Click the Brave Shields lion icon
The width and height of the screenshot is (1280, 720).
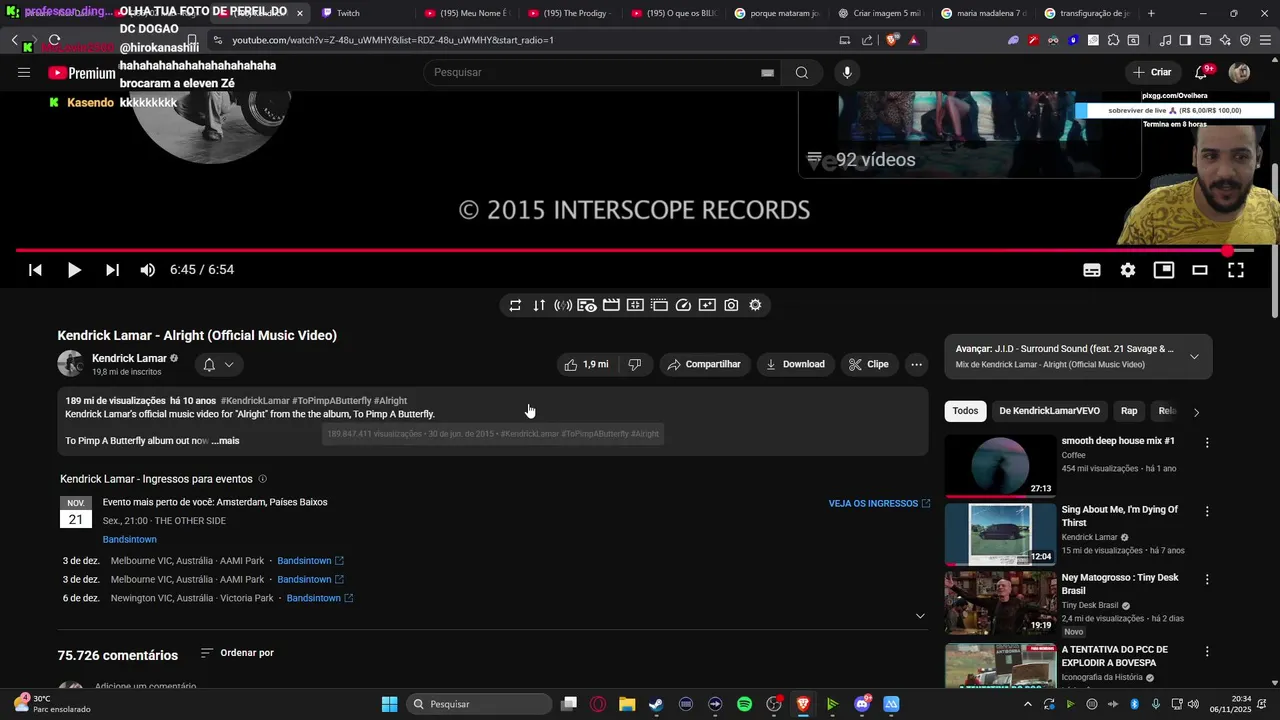pyautogui.click(x=893, y=40)
